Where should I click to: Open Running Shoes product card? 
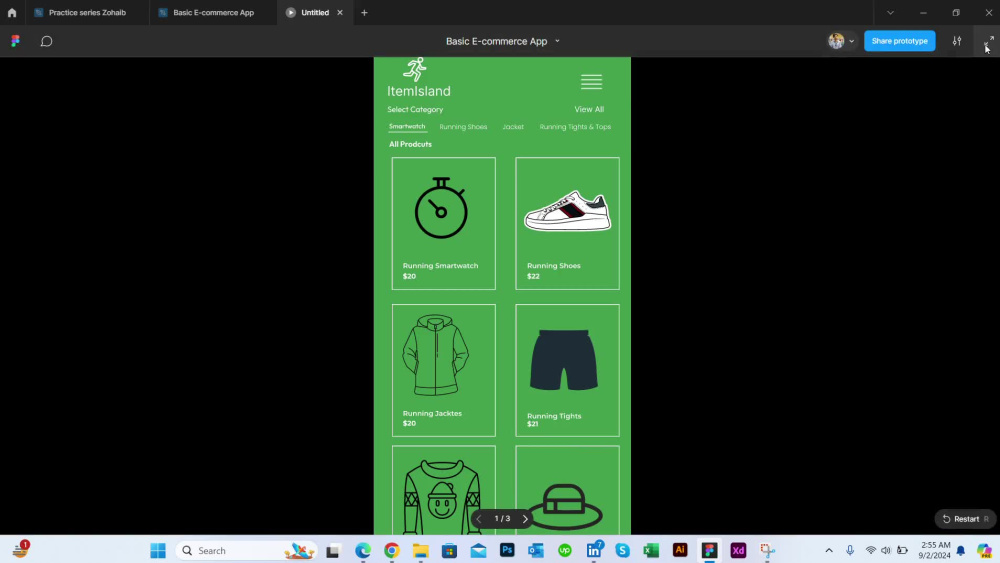(x=567, y=223)
